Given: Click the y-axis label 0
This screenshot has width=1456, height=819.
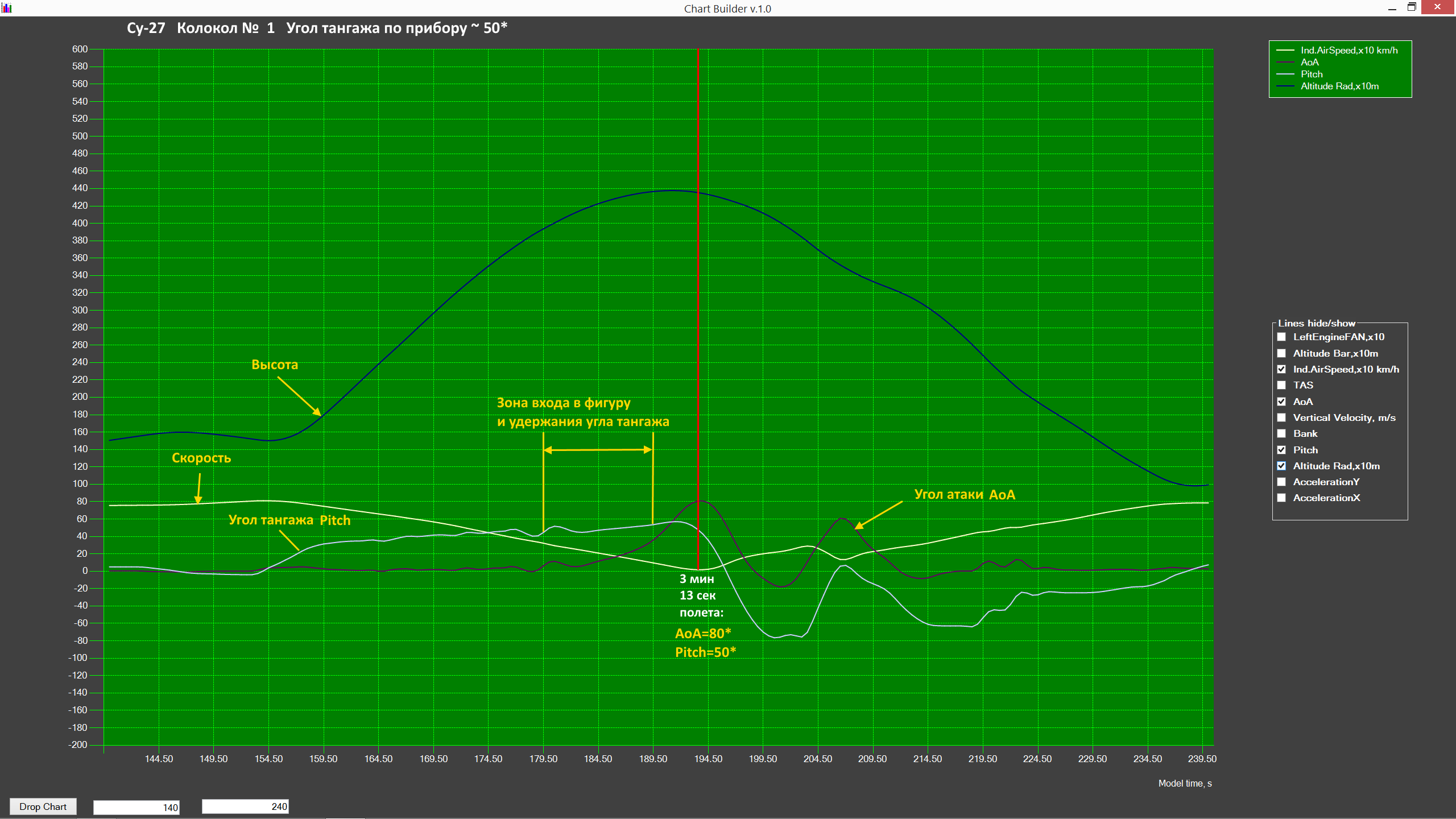Looking at the screenshot, I should pos(85,570).
